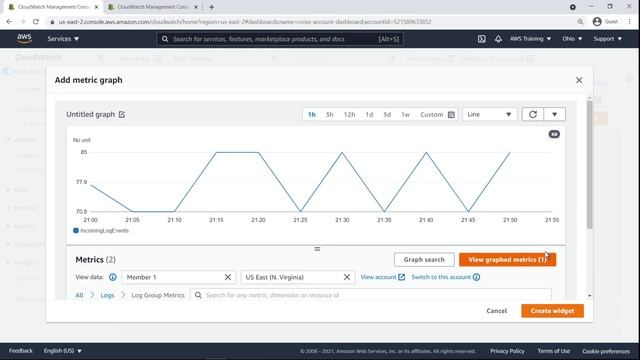Cancel the Add metric graph dialog

(x=497, y=311)
